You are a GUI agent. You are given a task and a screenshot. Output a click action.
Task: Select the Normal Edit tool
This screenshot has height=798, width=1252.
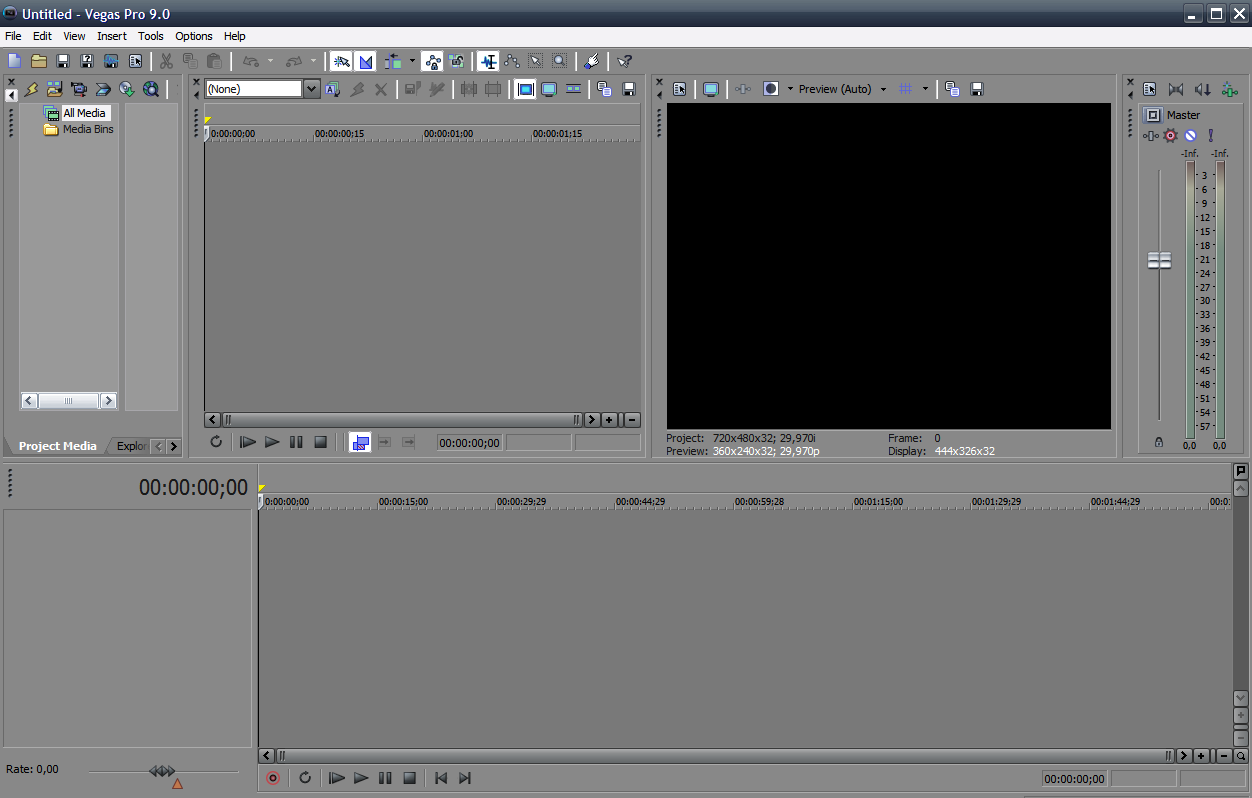pos(488,61)
